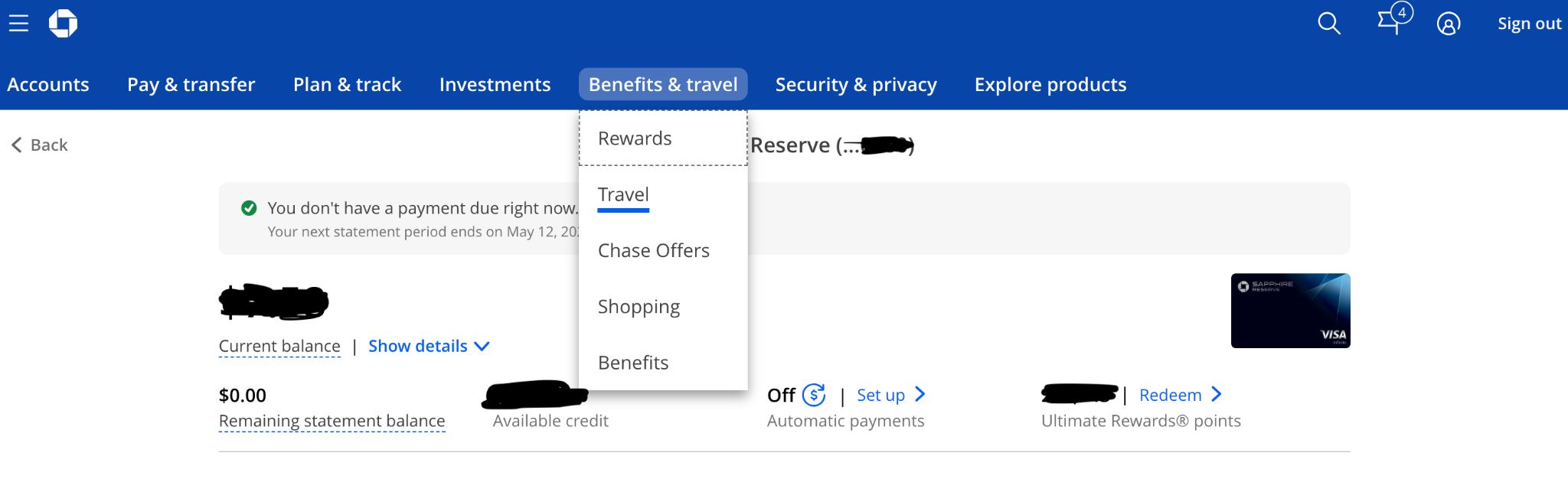Open the hamburger menu icon
The height and width of the screenshot is (479, 1568).
(18, 24)
